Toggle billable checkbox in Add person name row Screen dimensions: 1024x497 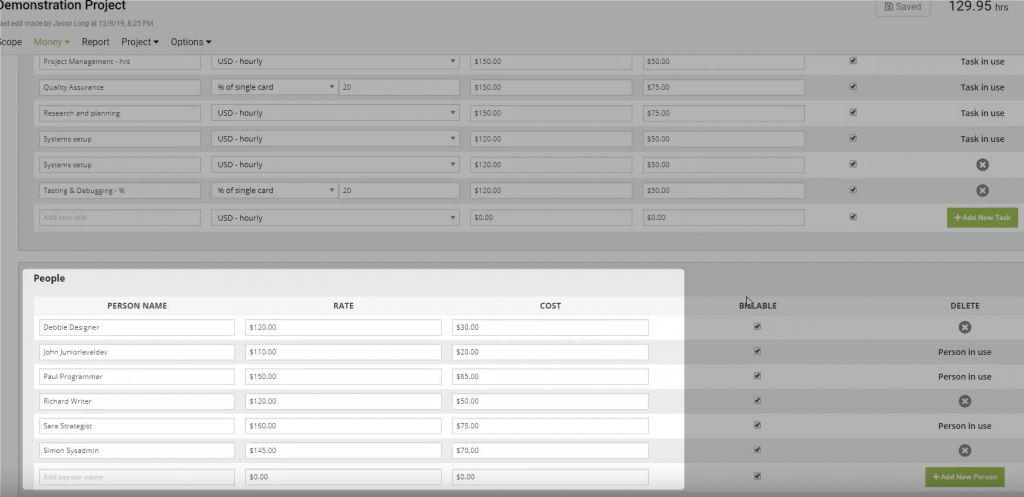coord(758,476)
